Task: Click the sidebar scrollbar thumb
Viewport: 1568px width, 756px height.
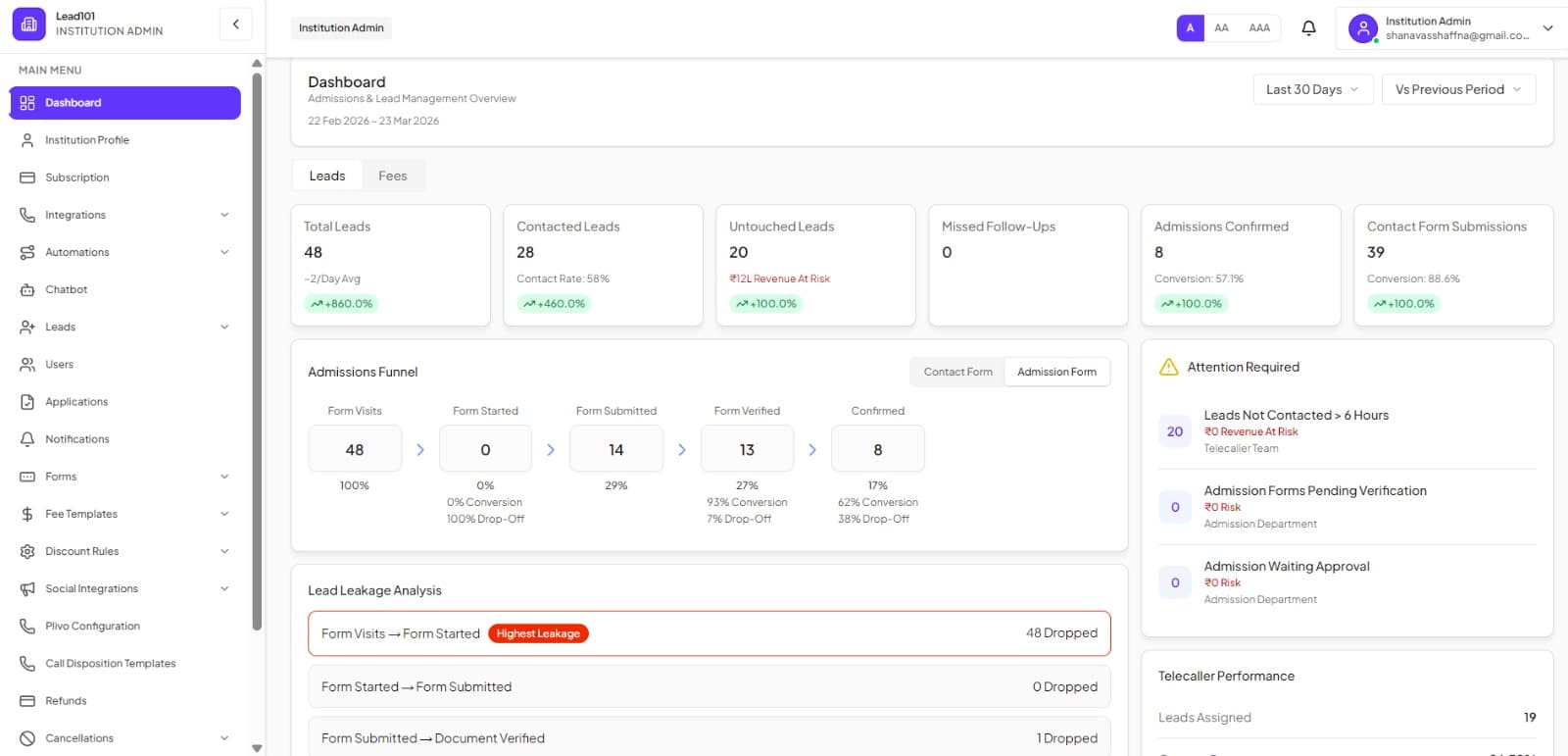Action: point(257,351)
